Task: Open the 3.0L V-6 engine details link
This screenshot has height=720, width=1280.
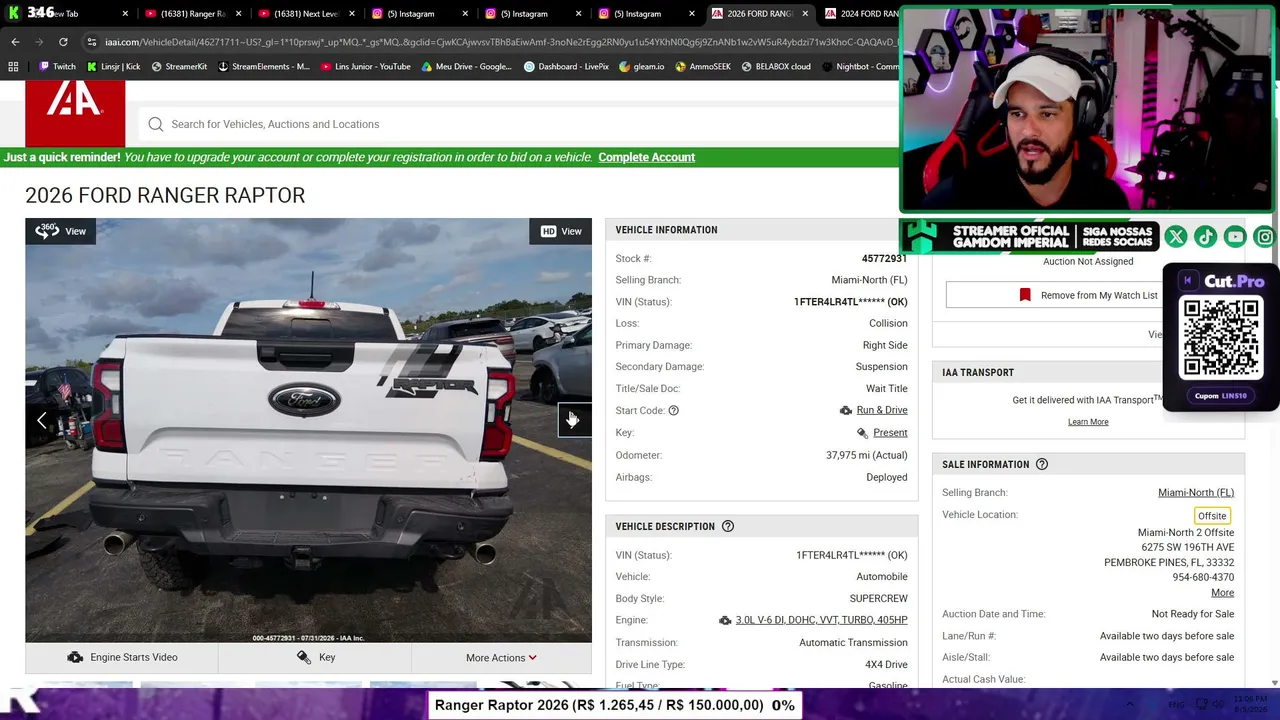Action: click(x=821, y=620)
